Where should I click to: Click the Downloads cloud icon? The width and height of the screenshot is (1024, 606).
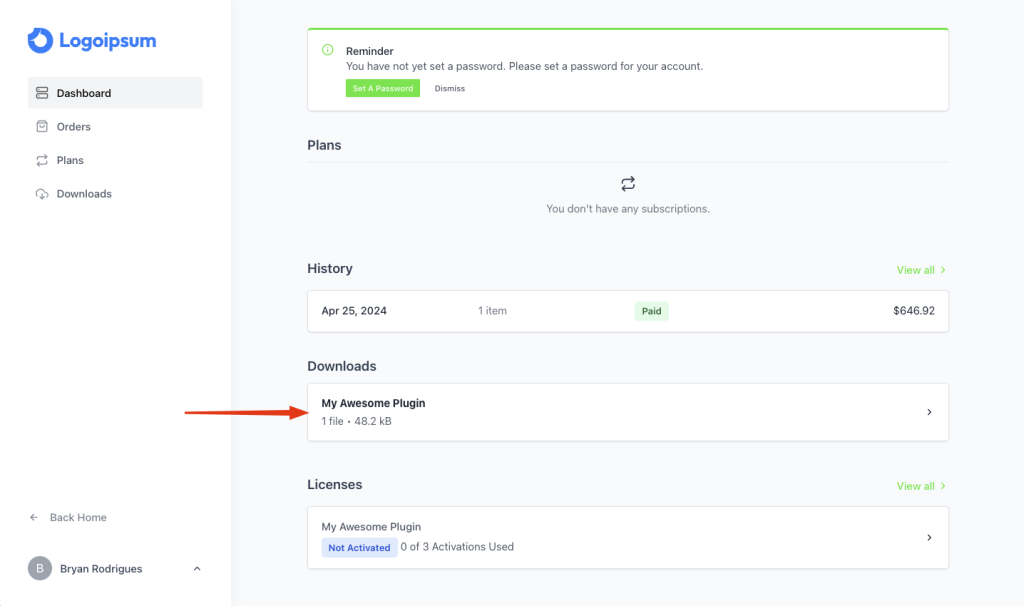(x=42, y=194)
